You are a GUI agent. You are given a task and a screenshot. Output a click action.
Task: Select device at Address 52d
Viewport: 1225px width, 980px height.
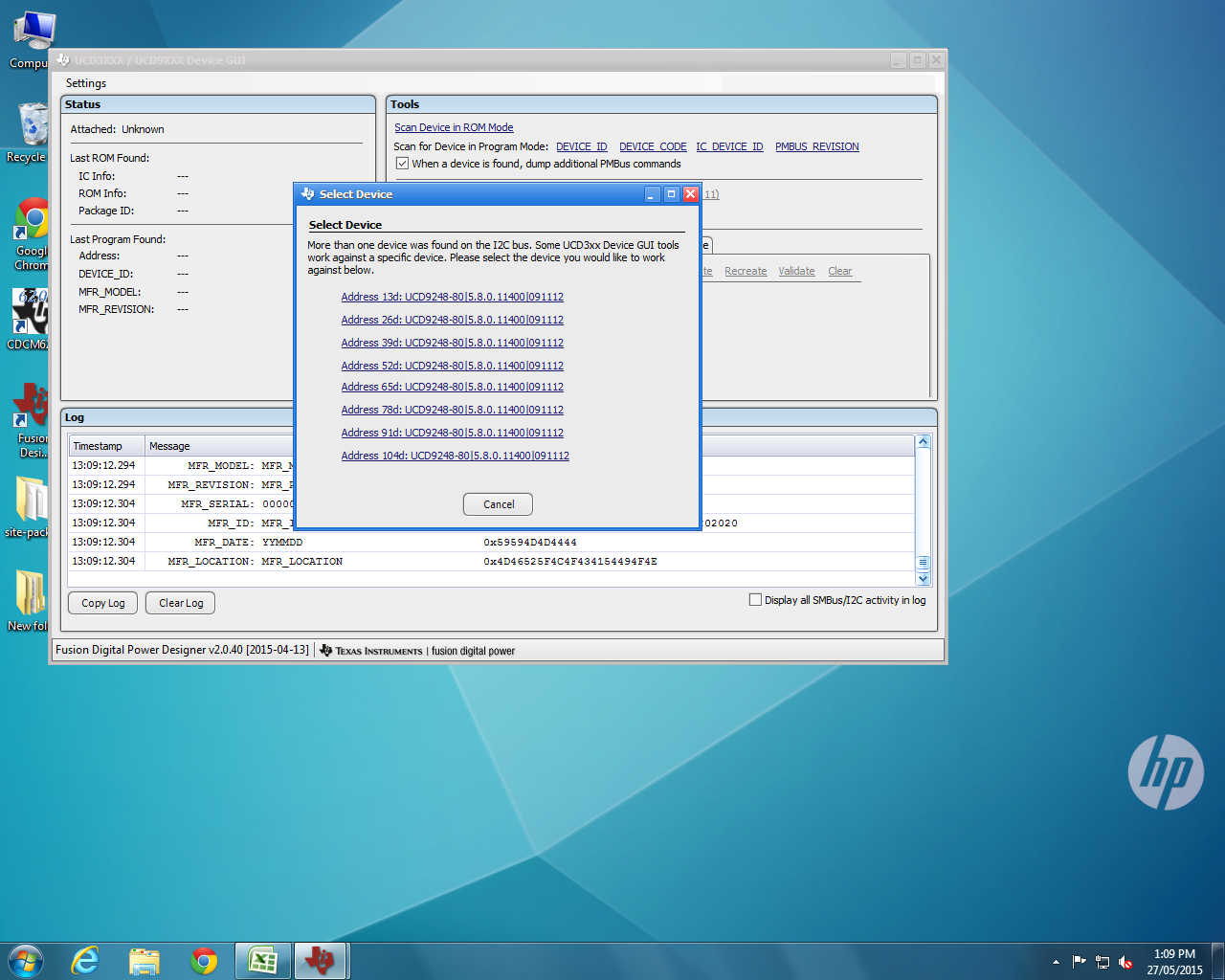452,366
